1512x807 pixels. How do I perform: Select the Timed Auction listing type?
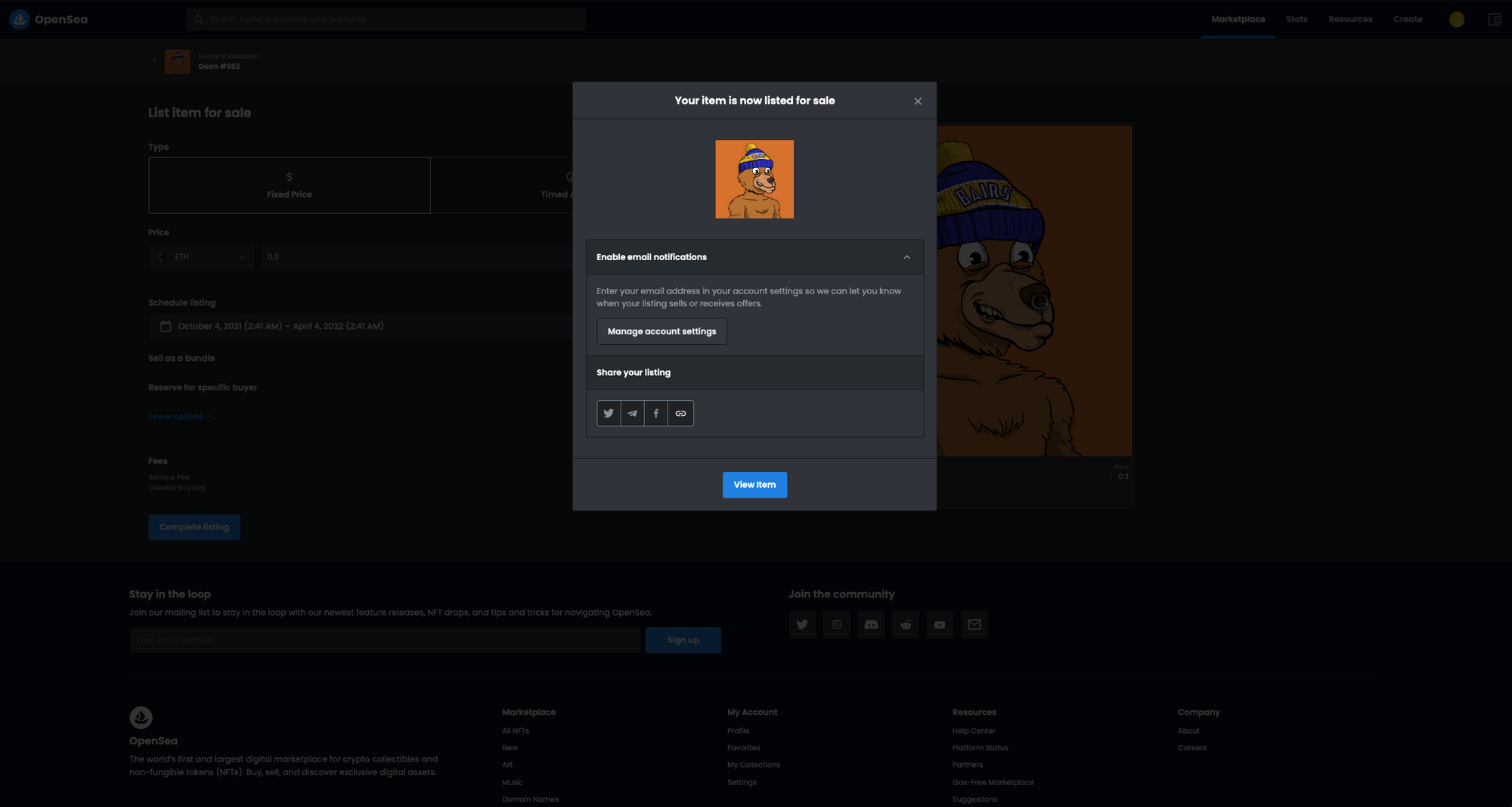[x=501, y=185]
